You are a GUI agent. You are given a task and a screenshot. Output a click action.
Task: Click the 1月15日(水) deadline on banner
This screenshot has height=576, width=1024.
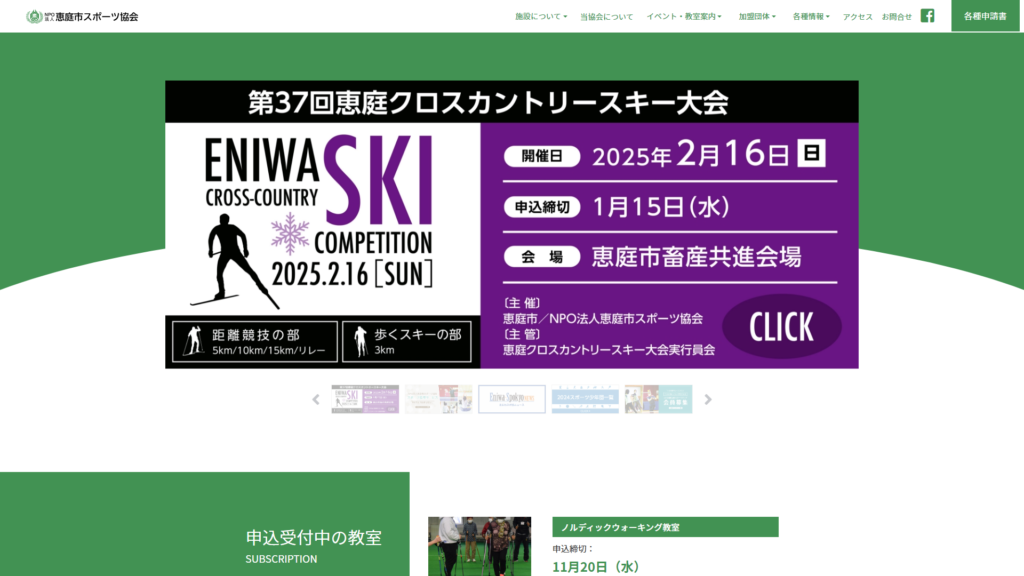click(660, 207)
